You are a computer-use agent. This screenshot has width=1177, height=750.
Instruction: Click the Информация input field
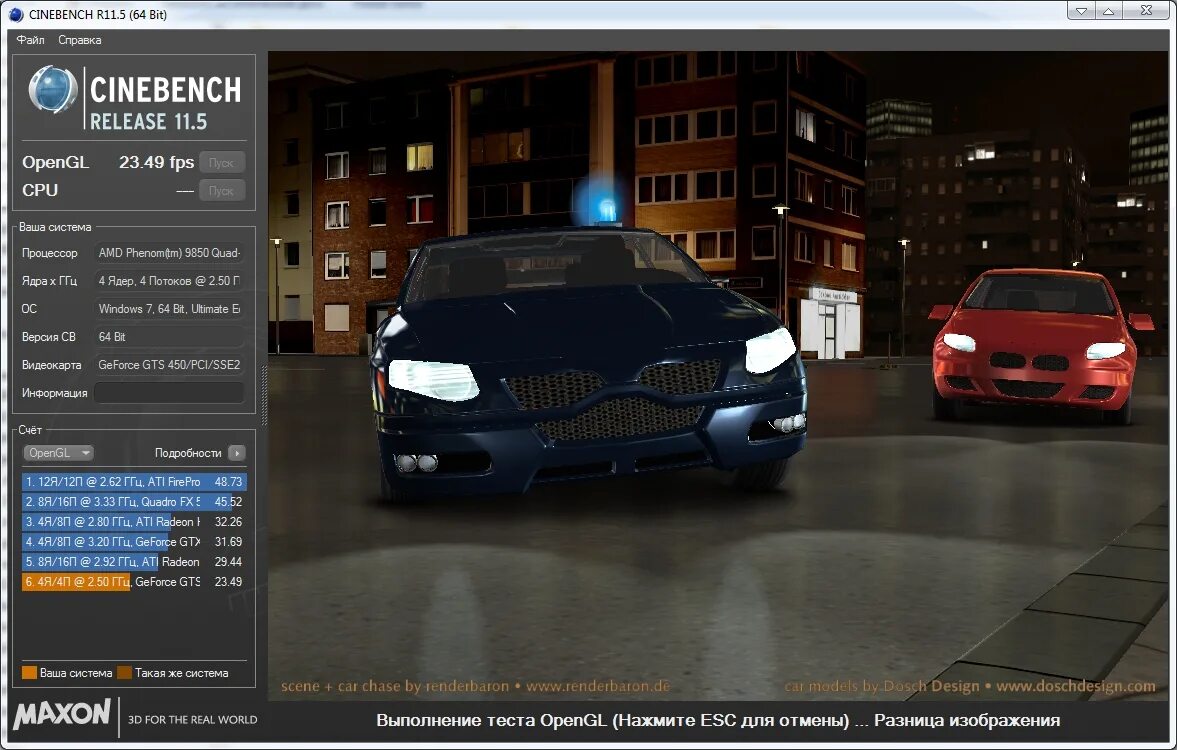pyautogui.click(x=169, y=393)
